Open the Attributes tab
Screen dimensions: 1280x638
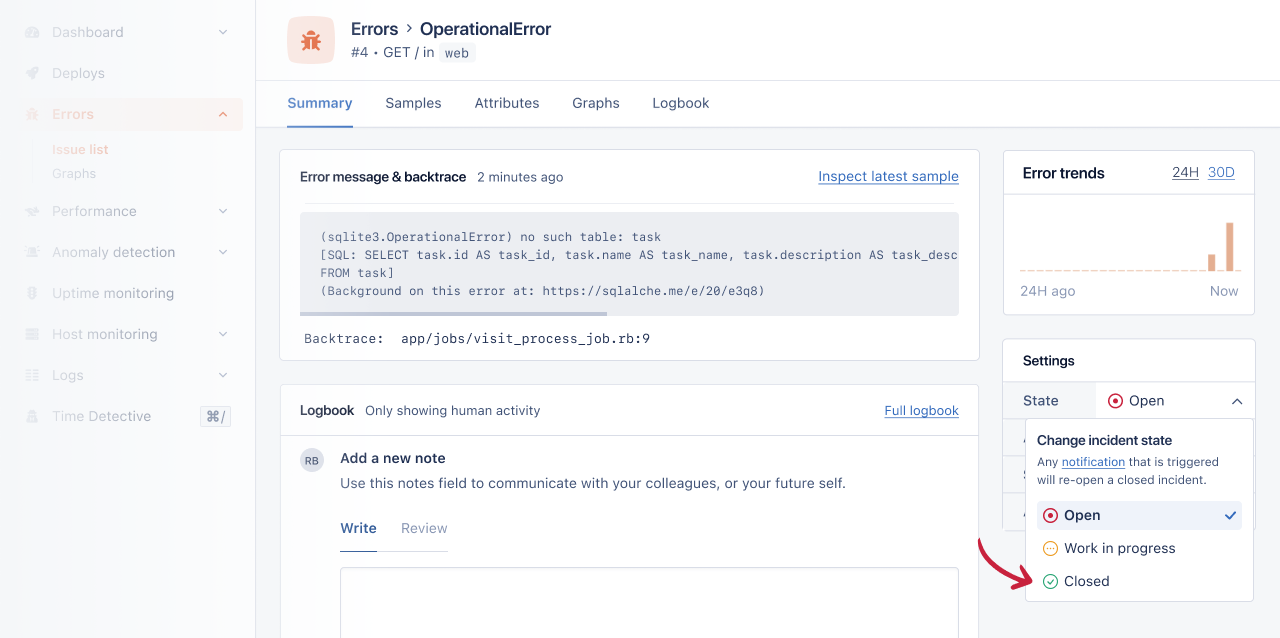[x=506, y=103]
